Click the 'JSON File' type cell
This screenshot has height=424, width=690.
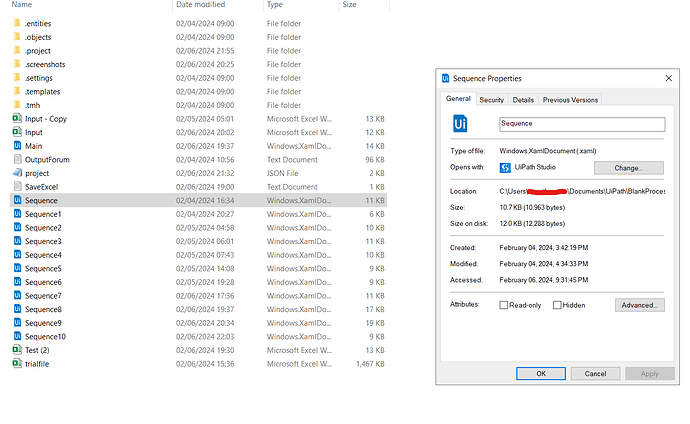[283, 173]
